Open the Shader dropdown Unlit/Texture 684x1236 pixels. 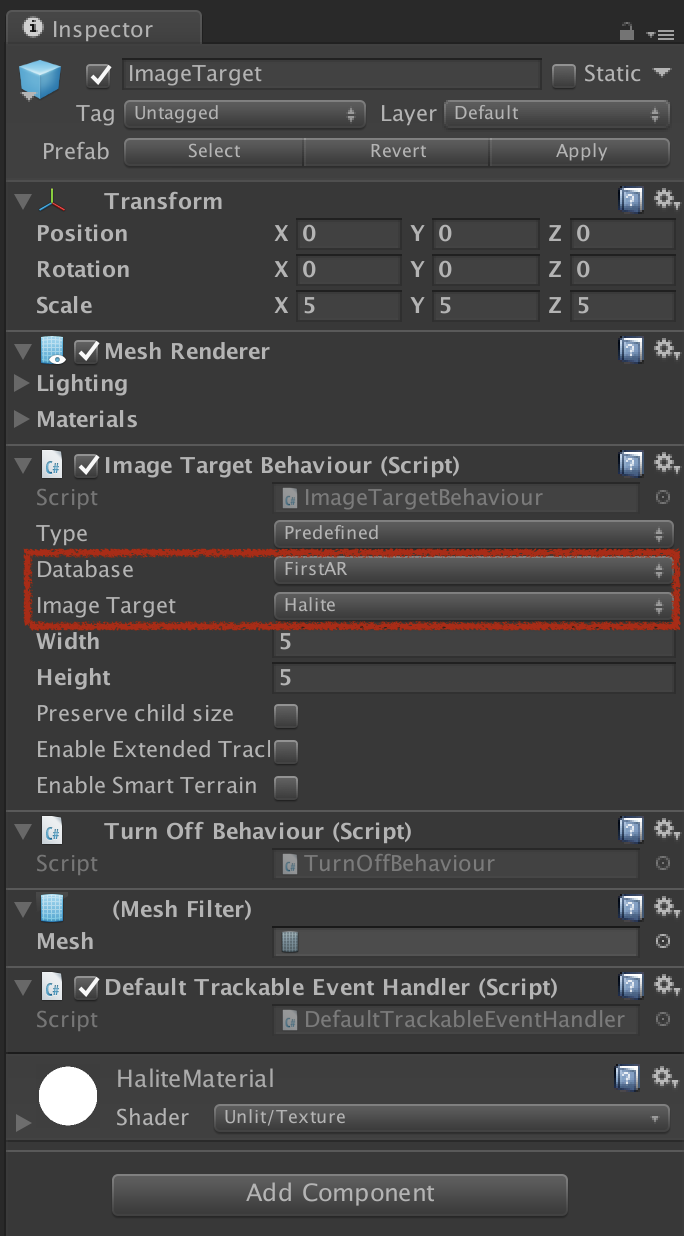tap(441, 1118)
